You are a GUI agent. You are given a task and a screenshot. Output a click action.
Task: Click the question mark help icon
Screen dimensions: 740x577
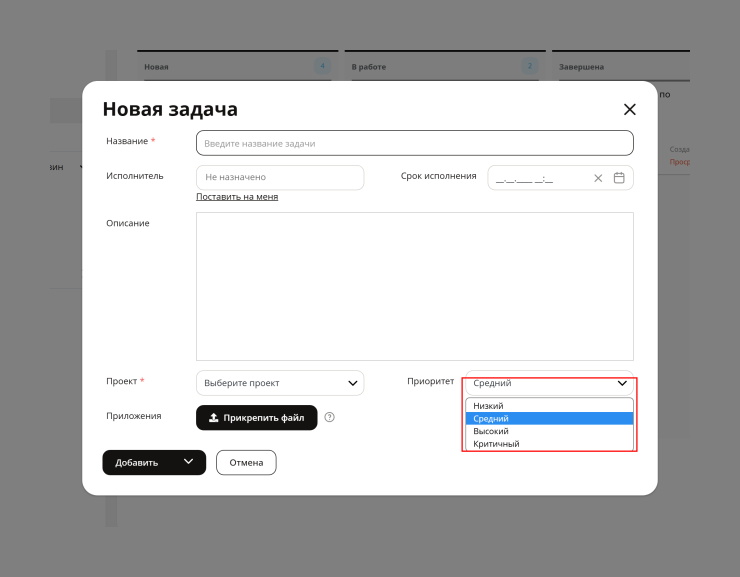(x=329, y=417)
